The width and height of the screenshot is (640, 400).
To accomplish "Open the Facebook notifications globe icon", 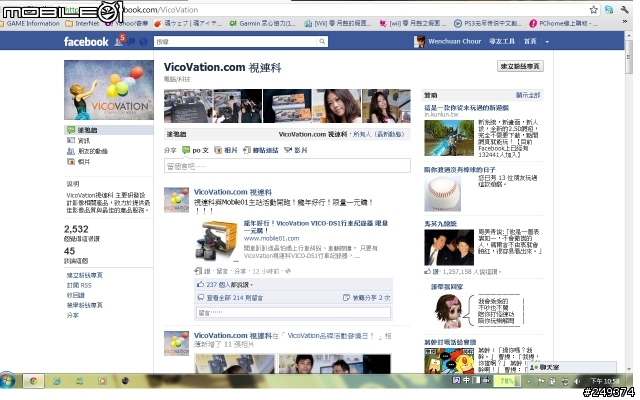I will [143, 42].
